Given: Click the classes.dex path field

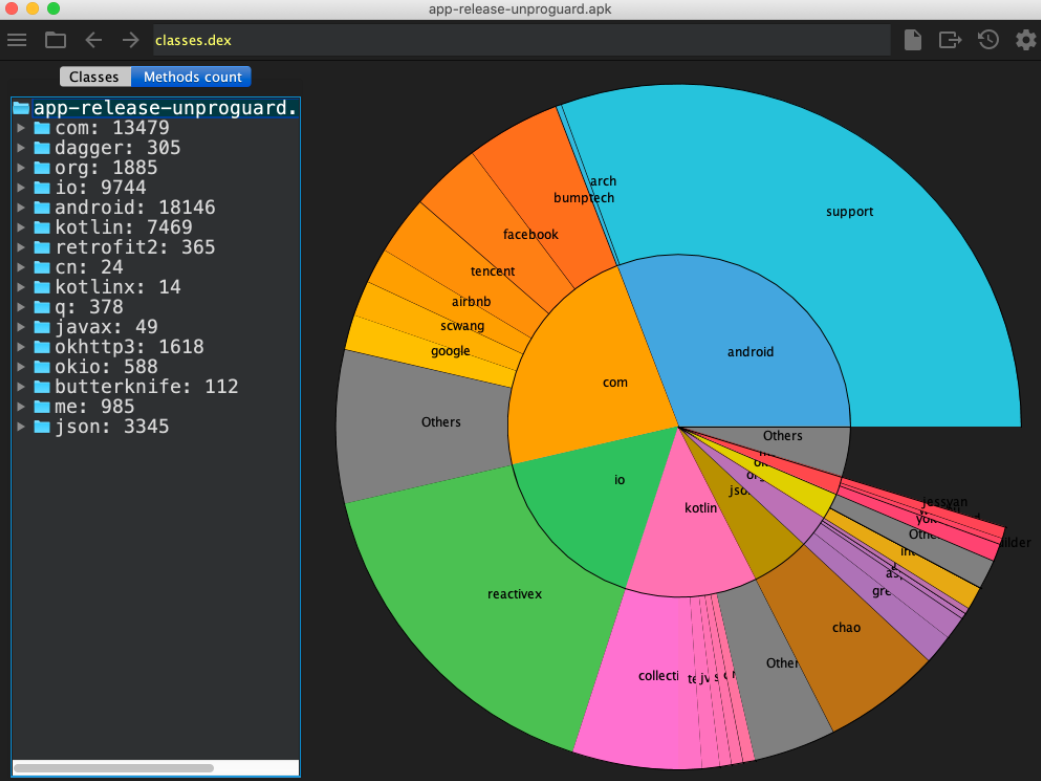Looking at the screenshot, I should pos(522,41).
